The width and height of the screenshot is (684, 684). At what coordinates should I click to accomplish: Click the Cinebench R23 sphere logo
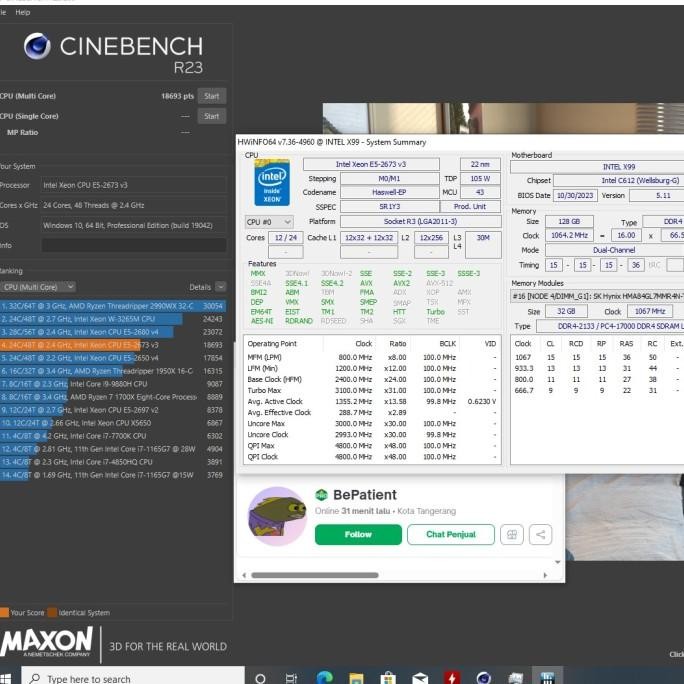coord(37,46)
